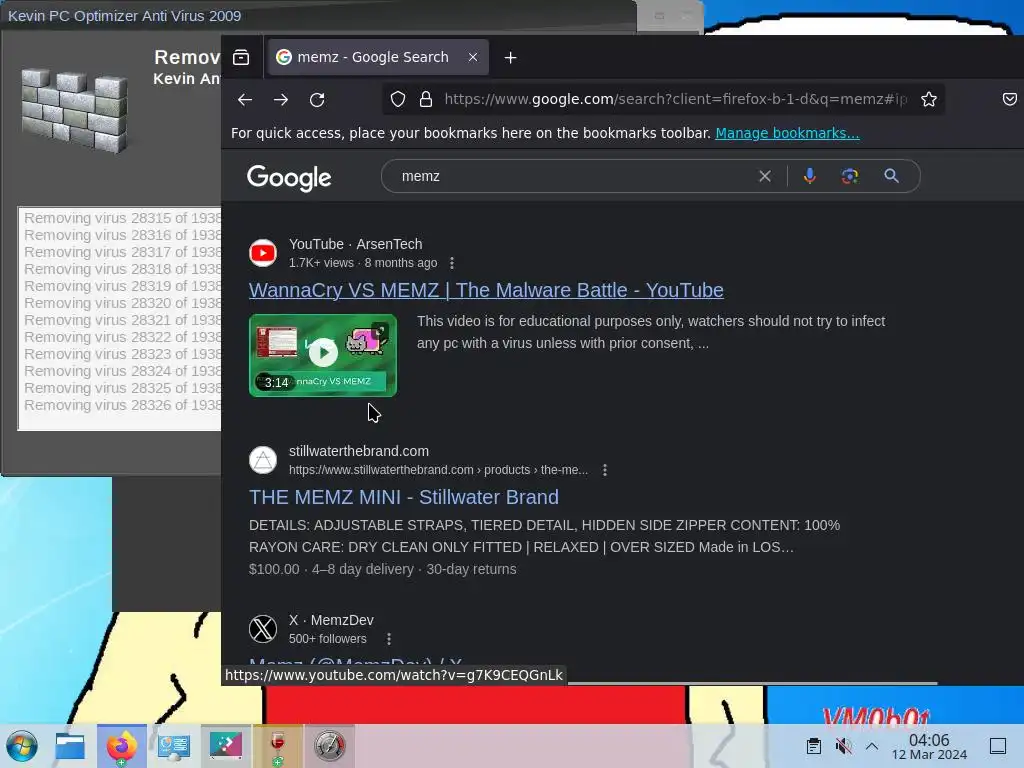Click the X logo of MemzDev result
Screen dimensions: 1024x768
pos(263,629)
